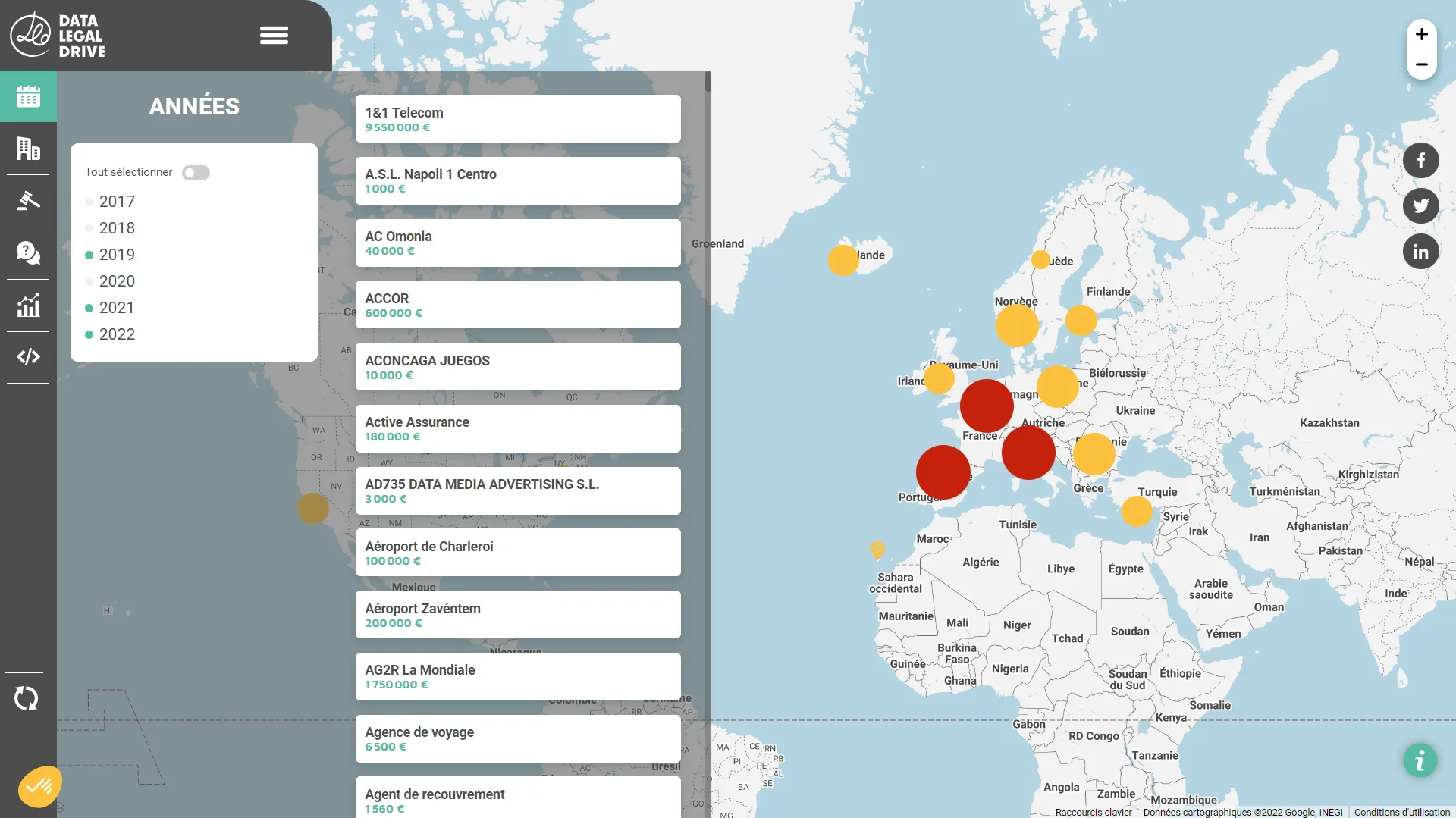The height and width of the screenshot is (818, 1456).
Task: Open the question chat bubble sidebar icon
Action: coord(28,252)
